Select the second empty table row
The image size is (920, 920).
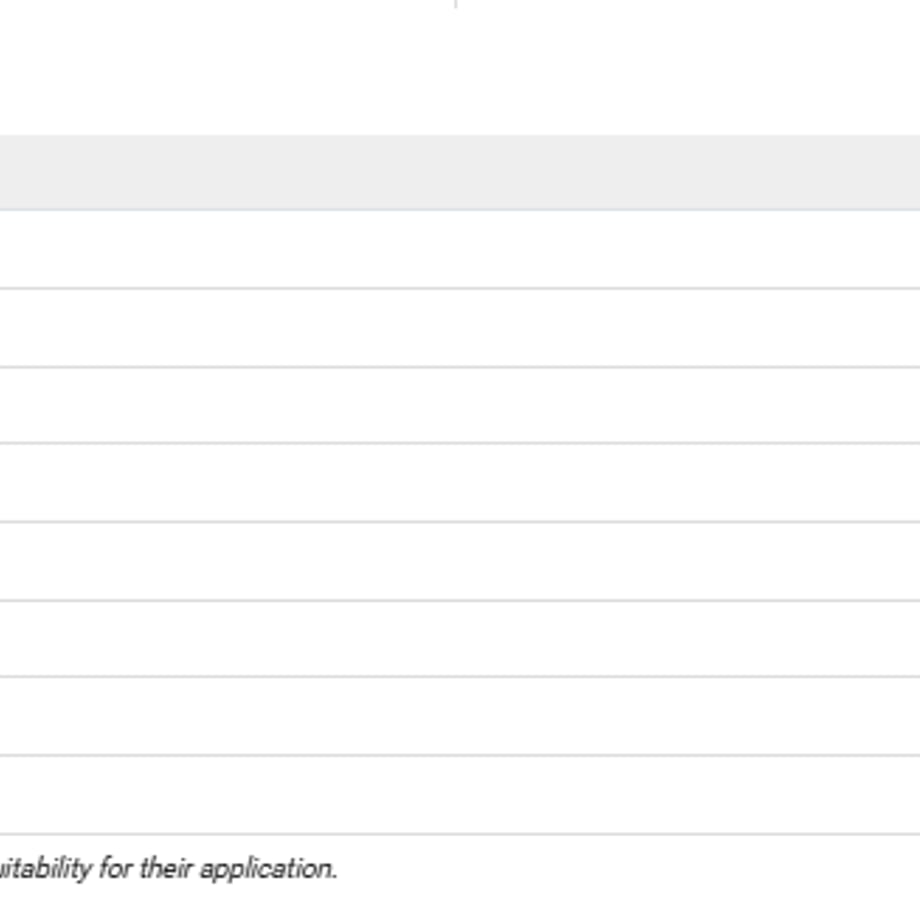(x=460, y=327)
